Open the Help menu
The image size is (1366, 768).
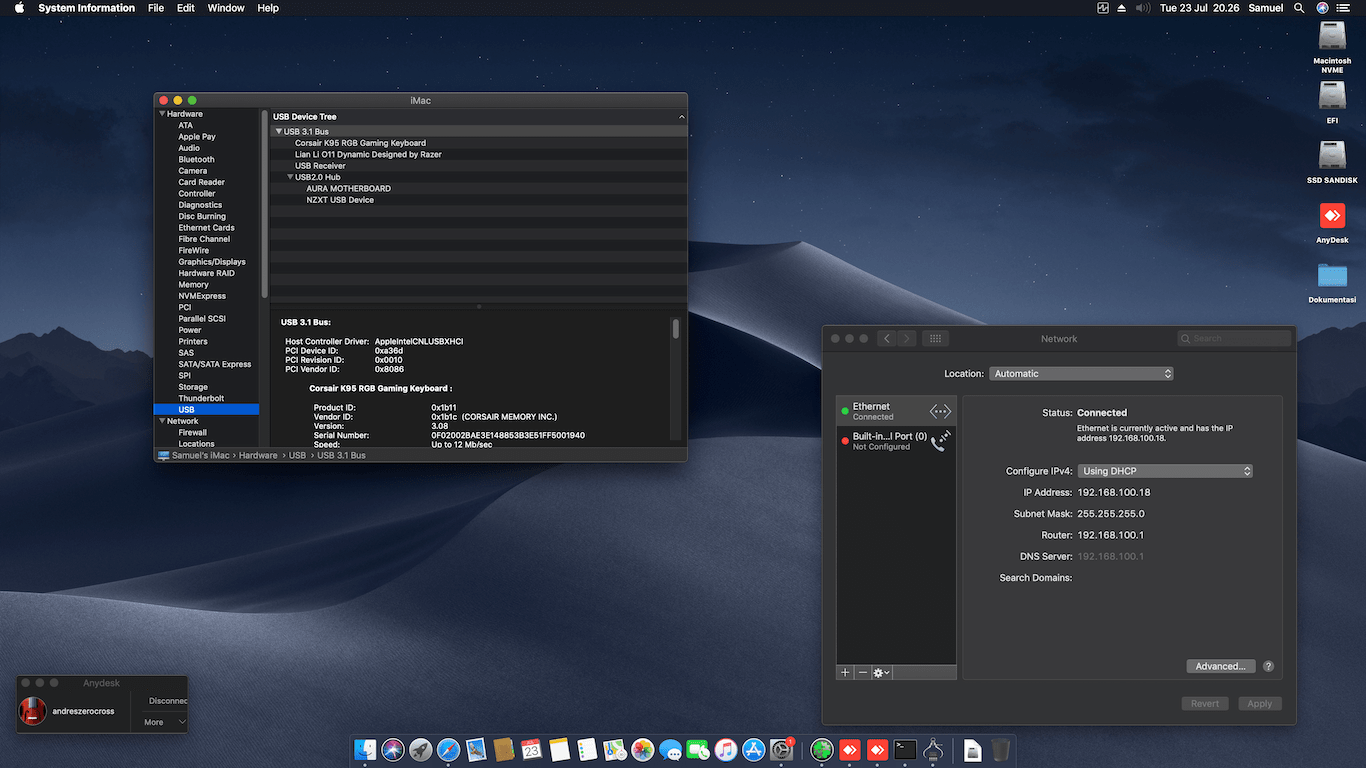point(268,8)
